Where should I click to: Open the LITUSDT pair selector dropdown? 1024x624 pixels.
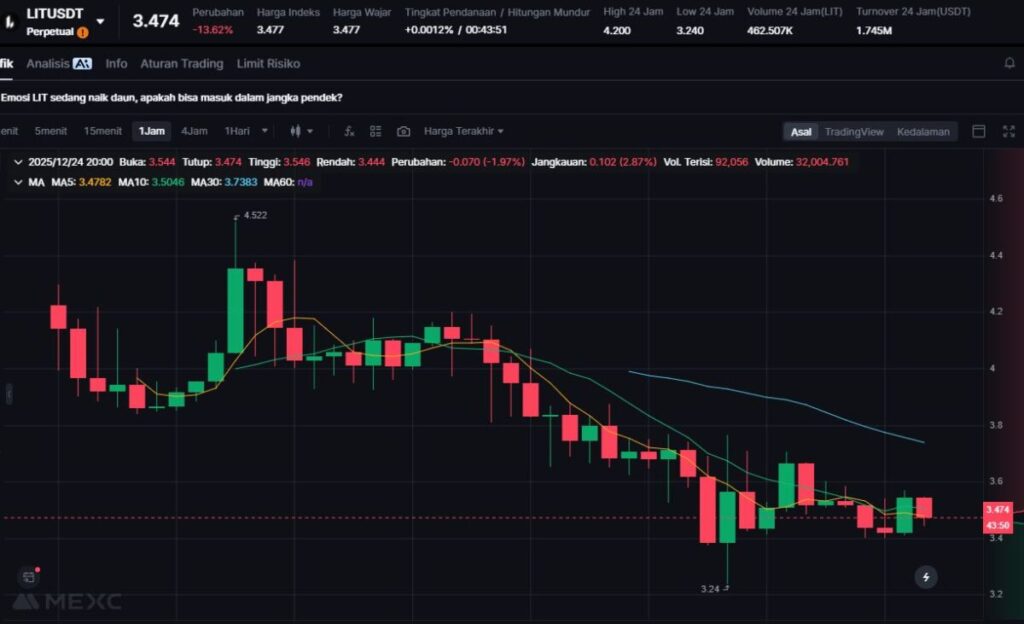point(100,21)
